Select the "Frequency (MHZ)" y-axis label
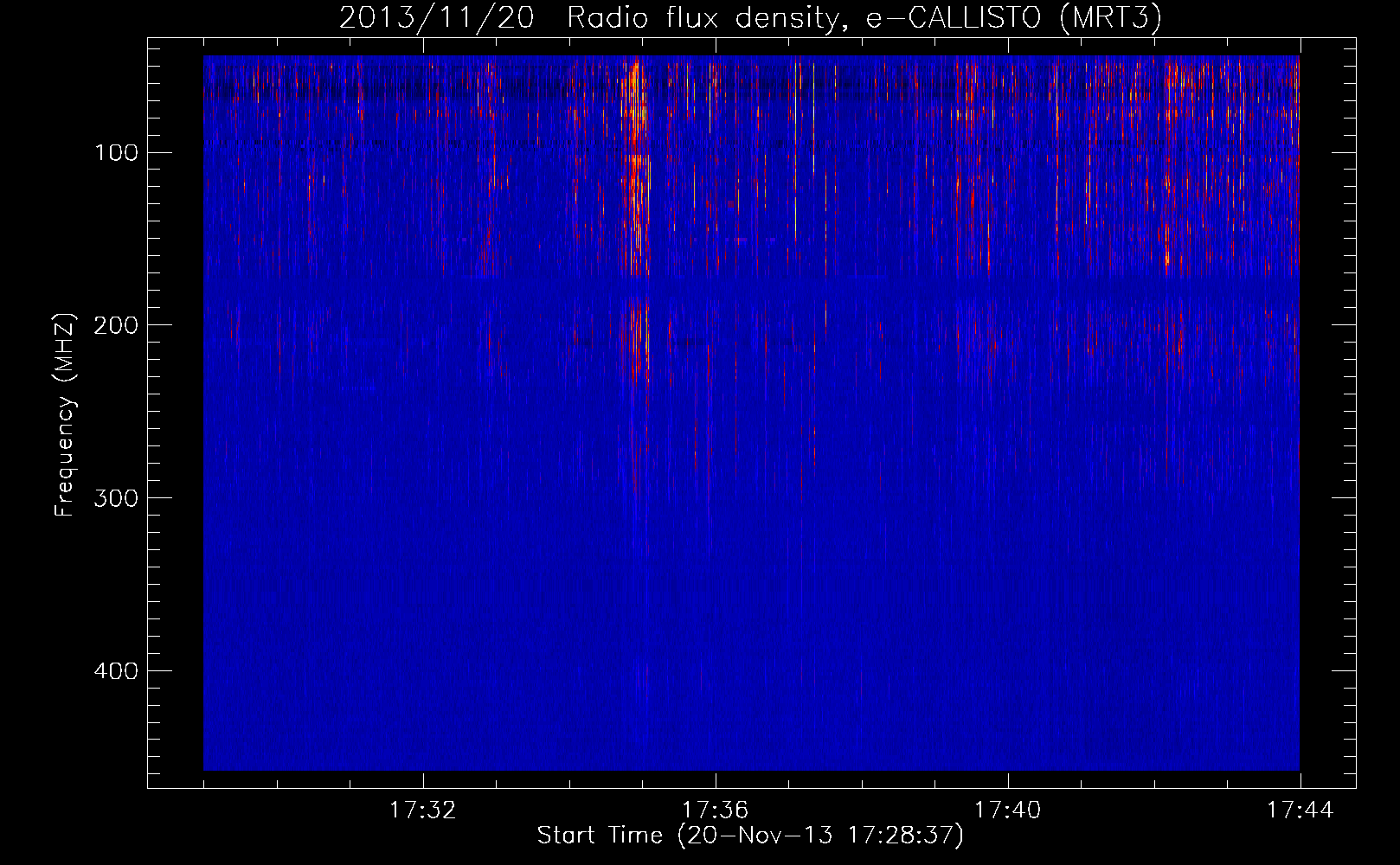This screenshot has height=865, width=1400. point(65,415)
